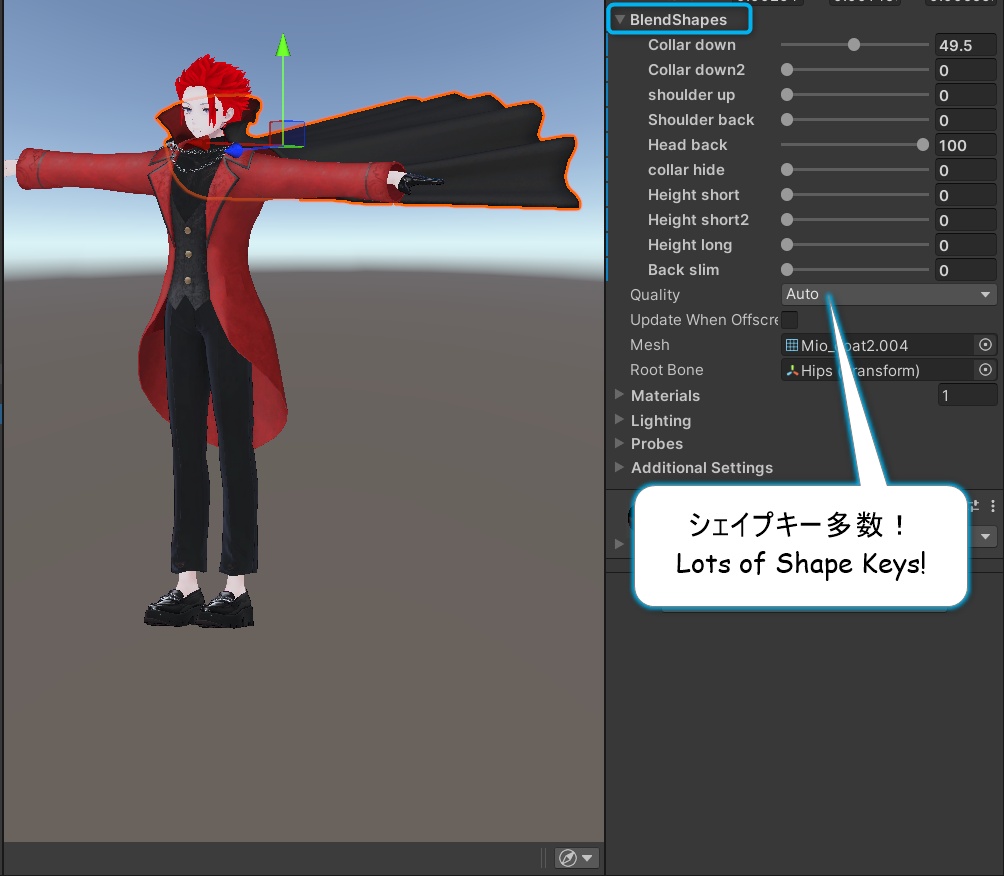Expand the Additional Settings section
Image resolution: width=1004 pixels, height=876 pixels.
tap(619, 467)
